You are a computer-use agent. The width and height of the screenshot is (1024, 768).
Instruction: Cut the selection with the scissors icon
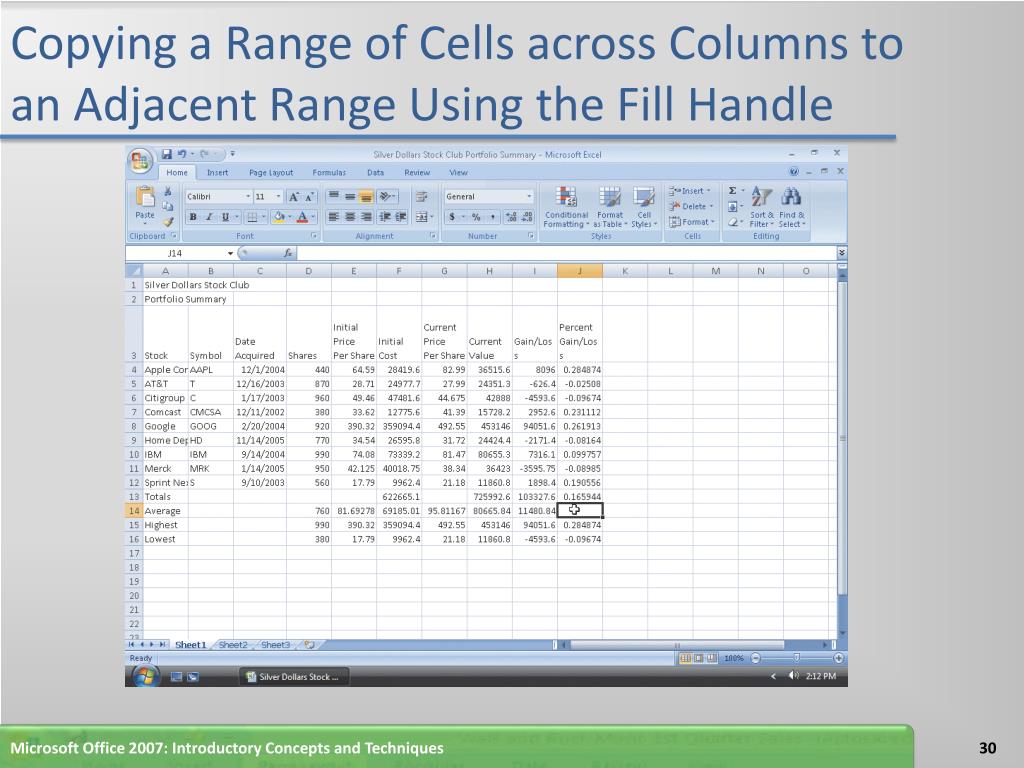click(x=168, y=191)
